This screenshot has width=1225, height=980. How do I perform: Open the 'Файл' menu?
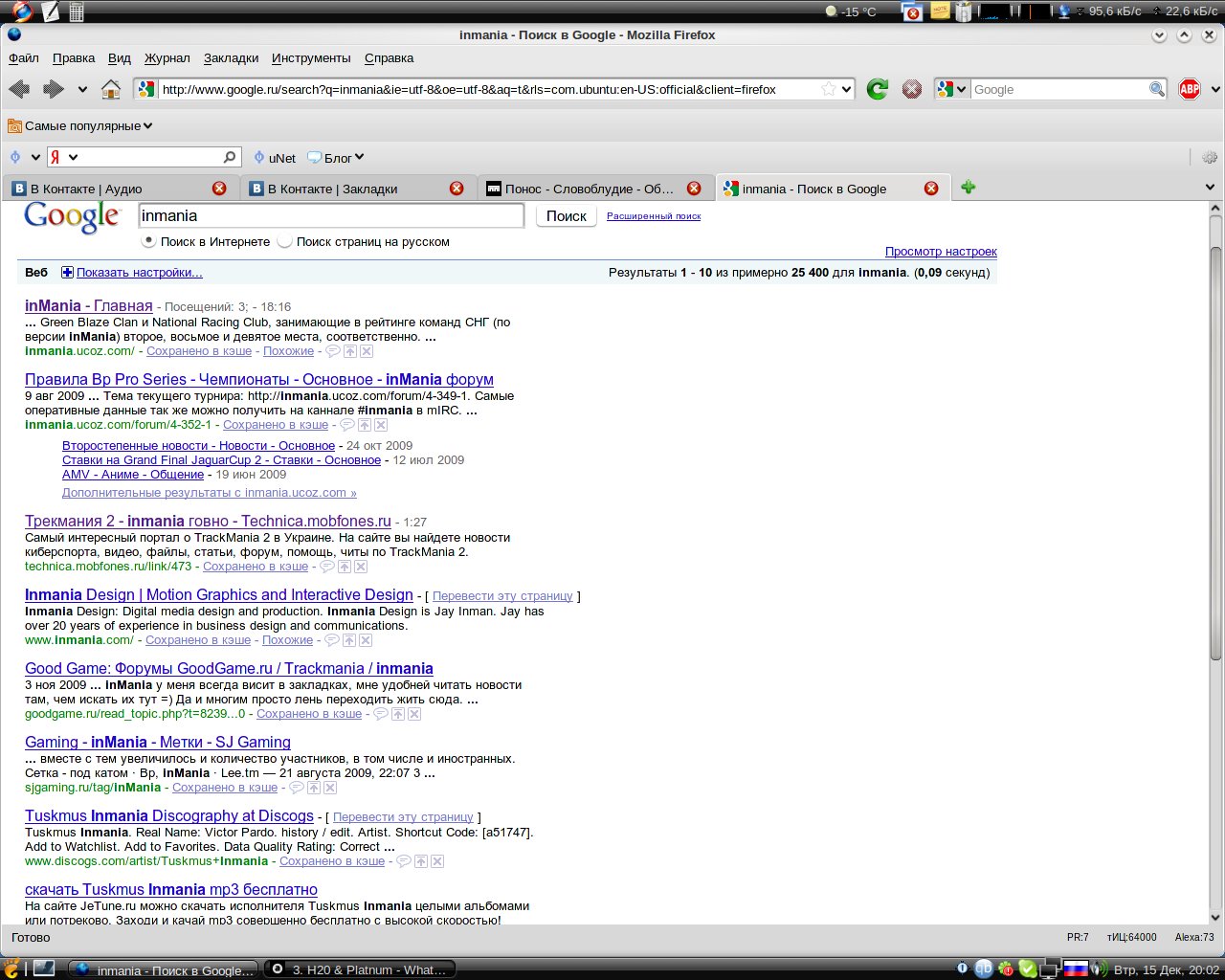(24, 57)
